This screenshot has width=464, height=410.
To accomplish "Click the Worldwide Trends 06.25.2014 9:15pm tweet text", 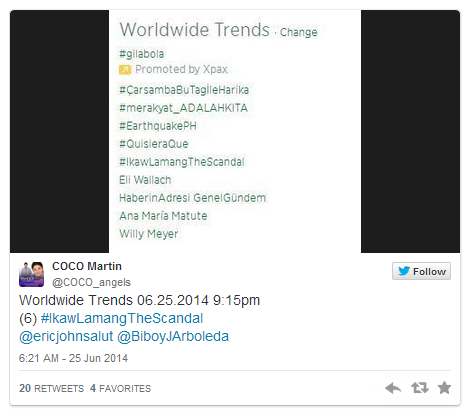I will pyautogui.click(x=139, y=300).
